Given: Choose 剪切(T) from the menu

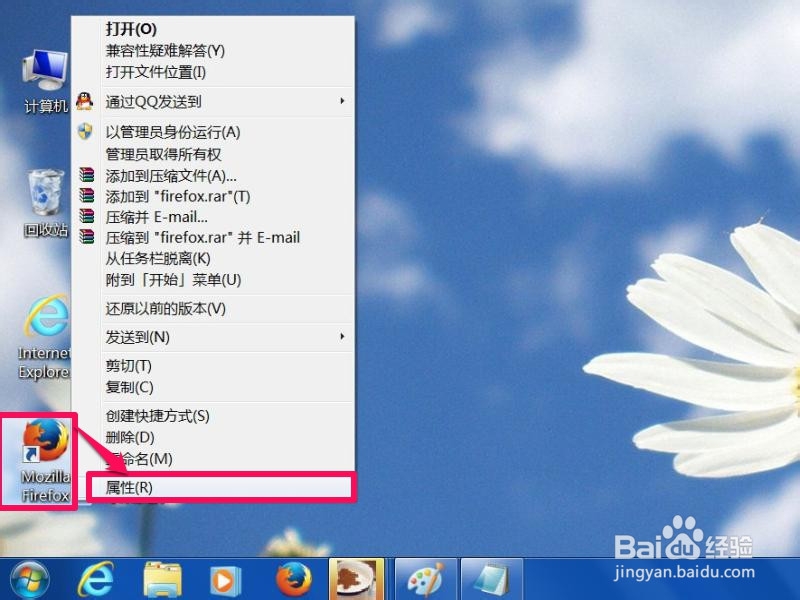Looking at the screenshot, I should point(129,365).
